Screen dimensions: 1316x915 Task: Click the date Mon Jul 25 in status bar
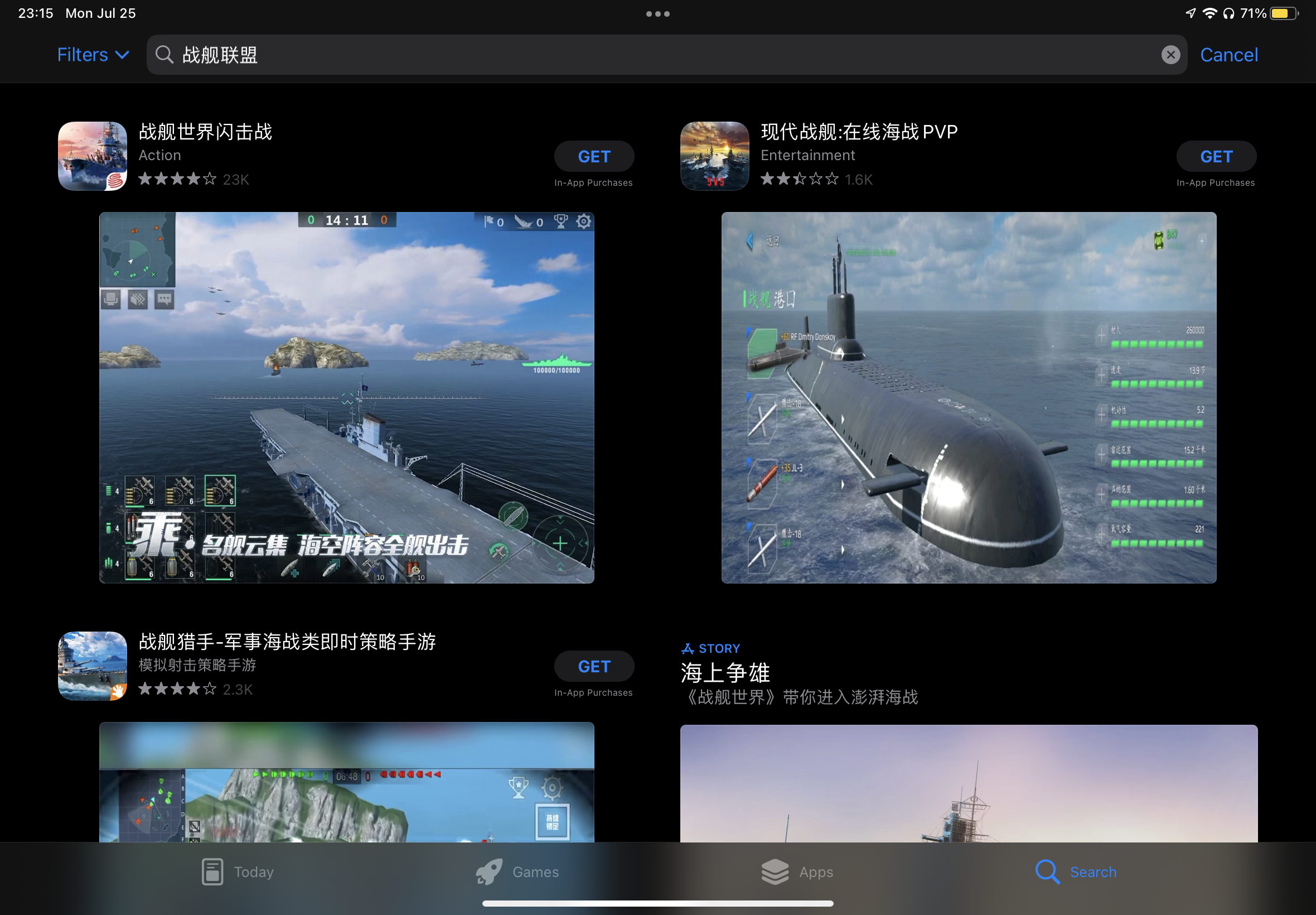click(100, 13)
